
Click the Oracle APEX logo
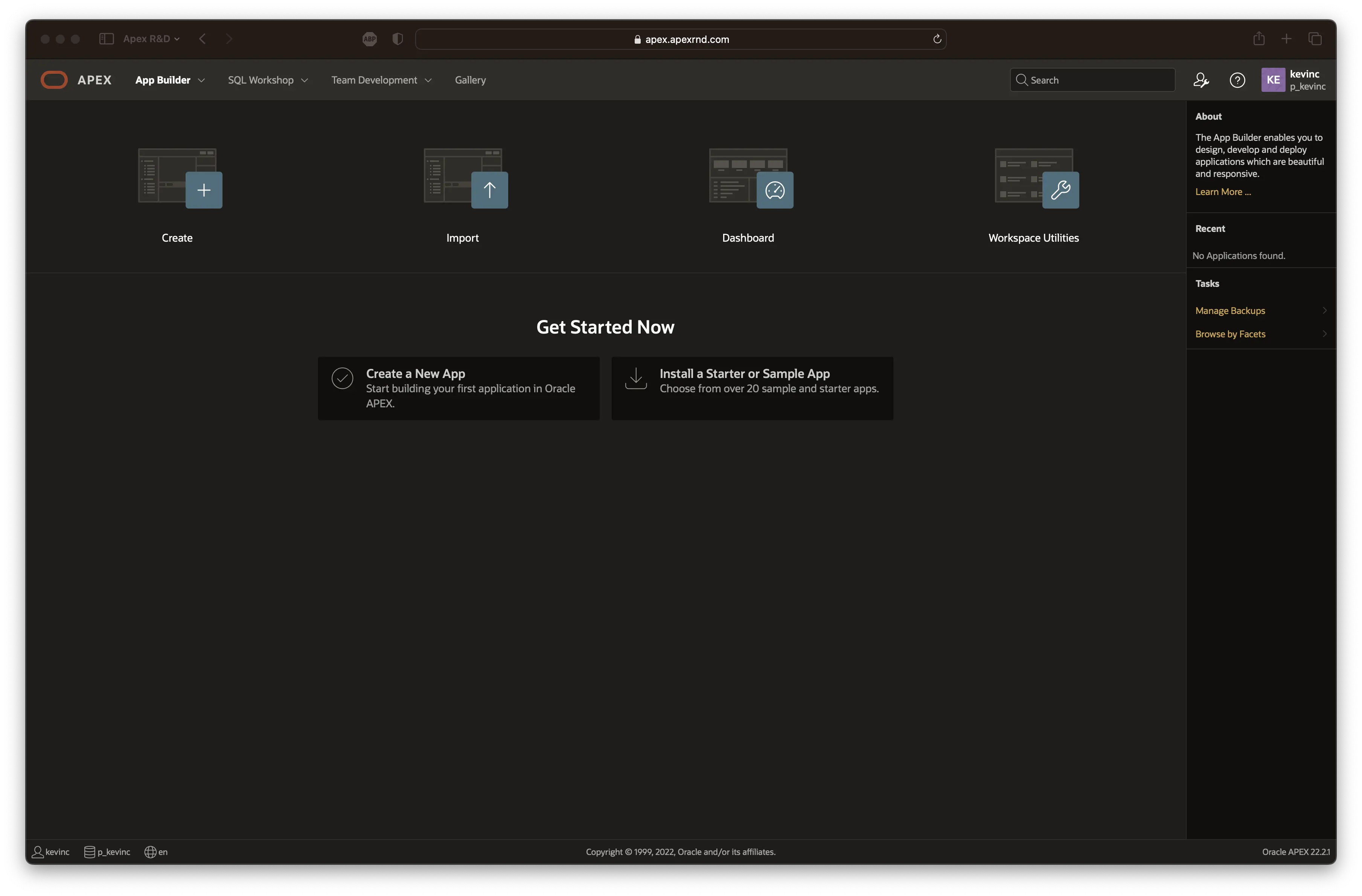coord(76,80)
